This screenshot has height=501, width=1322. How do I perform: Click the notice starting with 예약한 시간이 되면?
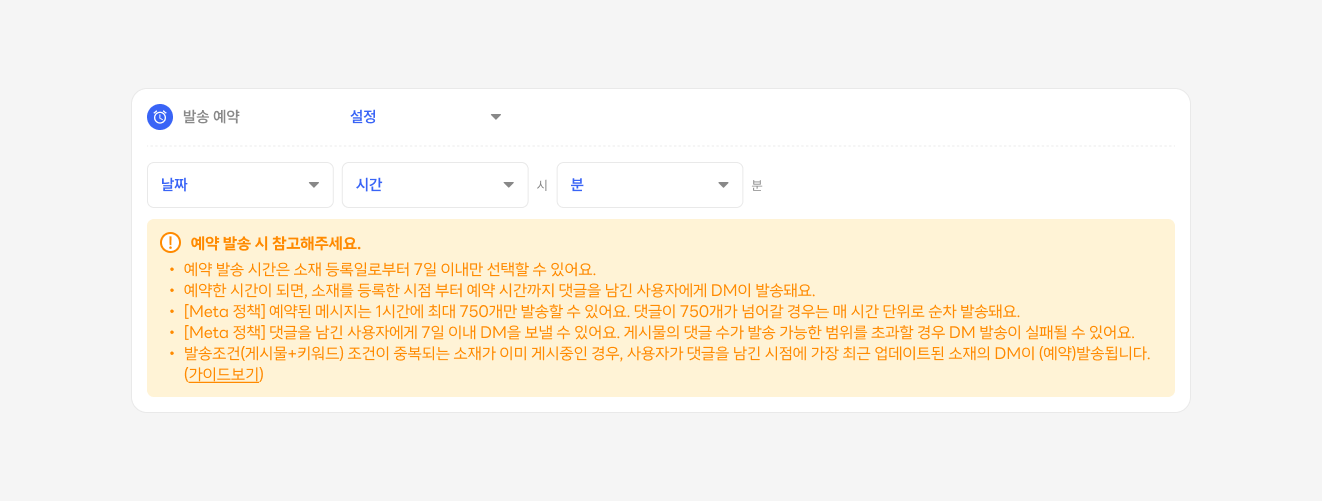tap(499, 290)
